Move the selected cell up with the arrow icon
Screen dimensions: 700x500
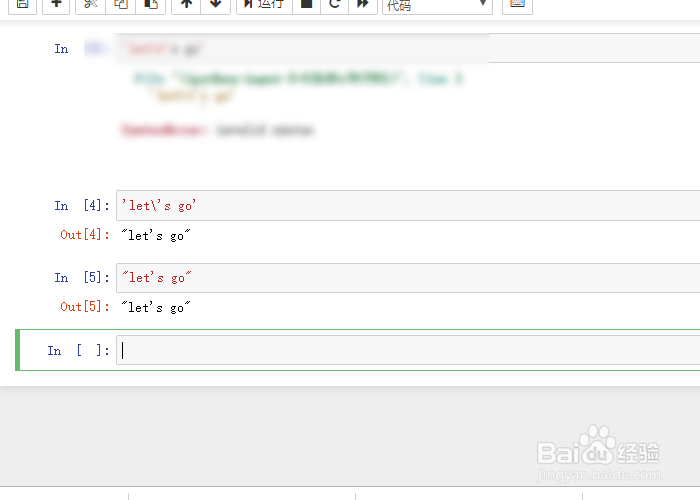pyautogui.click(x=186, y=5)
